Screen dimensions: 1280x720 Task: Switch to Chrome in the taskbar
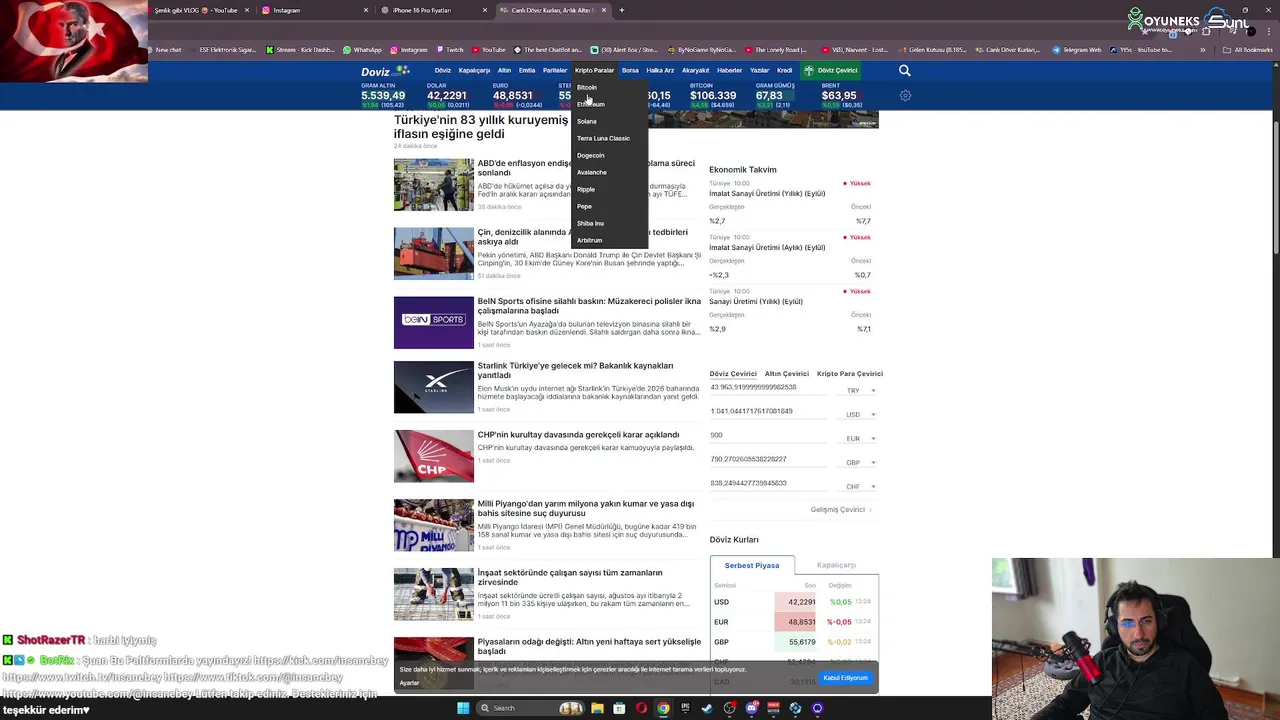pyautogui.click(x=663, y=708)
